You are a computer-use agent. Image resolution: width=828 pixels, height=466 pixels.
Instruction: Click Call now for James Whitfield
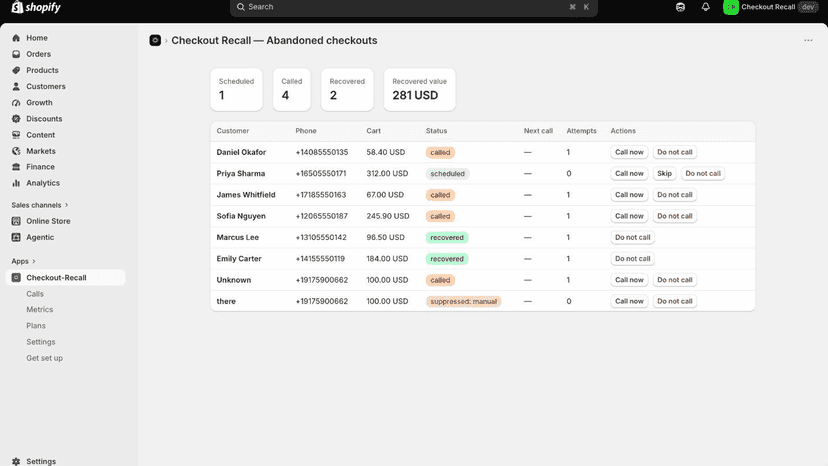coord(629,195)
